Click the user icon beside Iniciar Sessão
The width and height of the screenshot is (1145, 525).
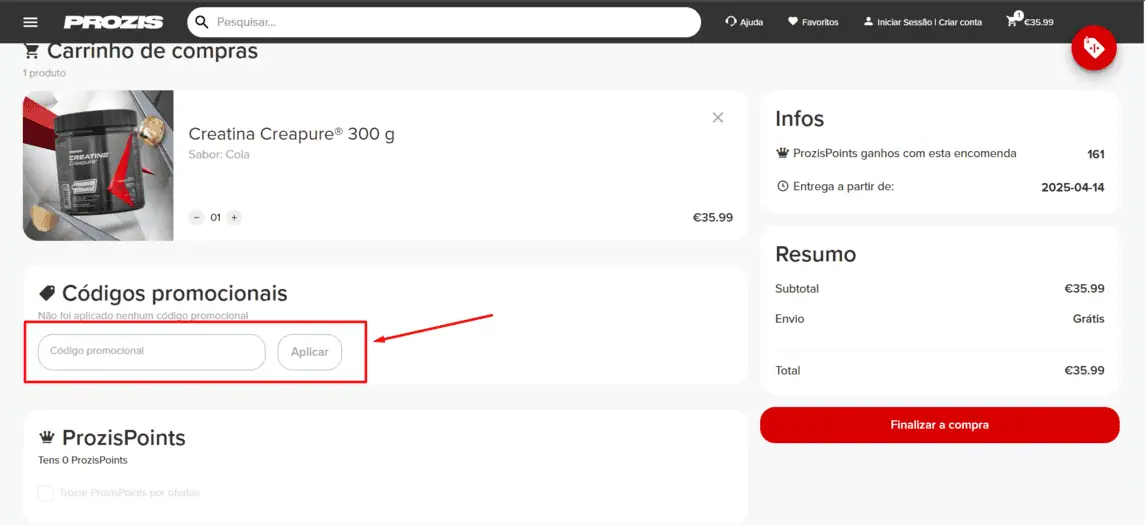click(x=868, y=22)
